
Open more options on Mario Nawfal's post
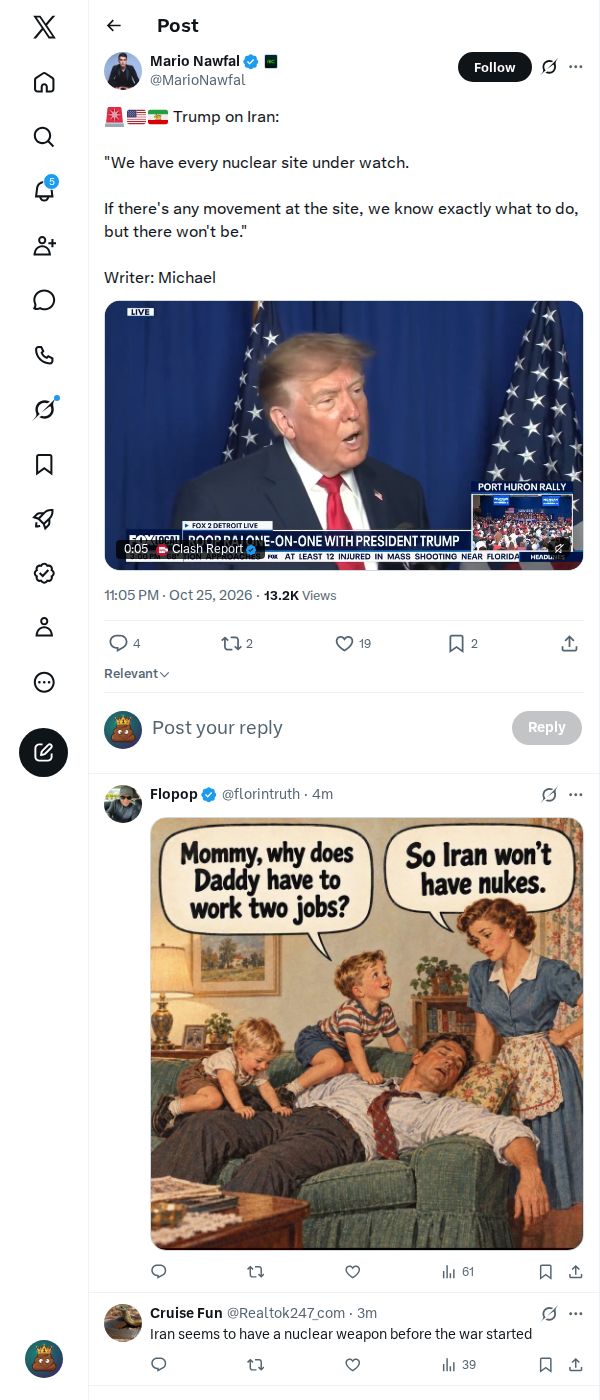coord(575,67)
